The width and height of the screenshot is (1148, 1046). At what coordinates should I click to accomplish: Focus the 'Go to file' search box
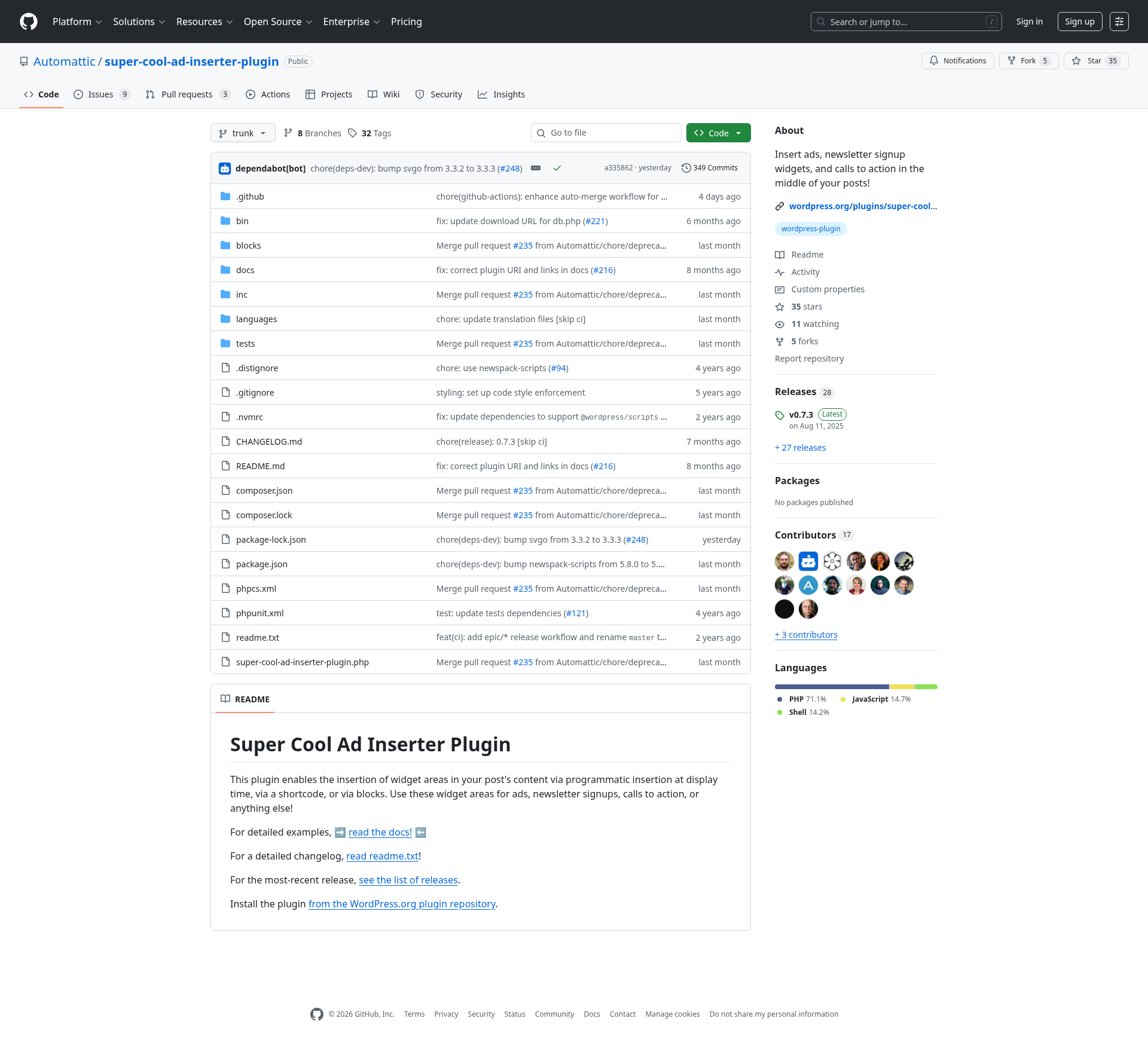(x=606, y=133)
